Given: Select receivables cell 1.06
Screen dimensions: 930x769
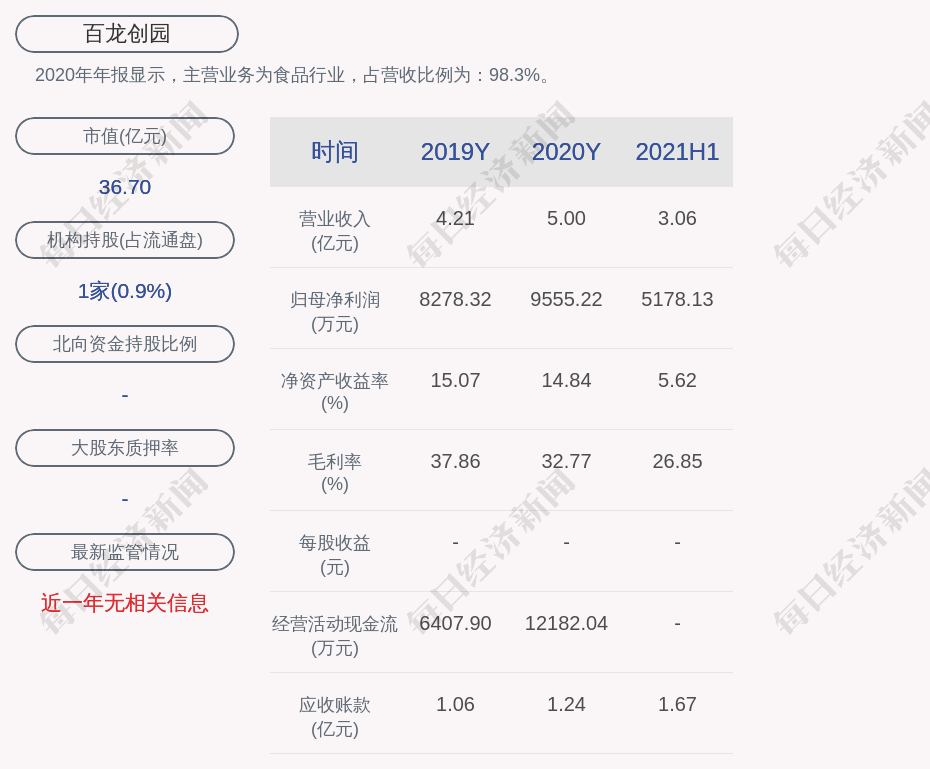Looking at the screenshot, I should [x=456, y=704].
